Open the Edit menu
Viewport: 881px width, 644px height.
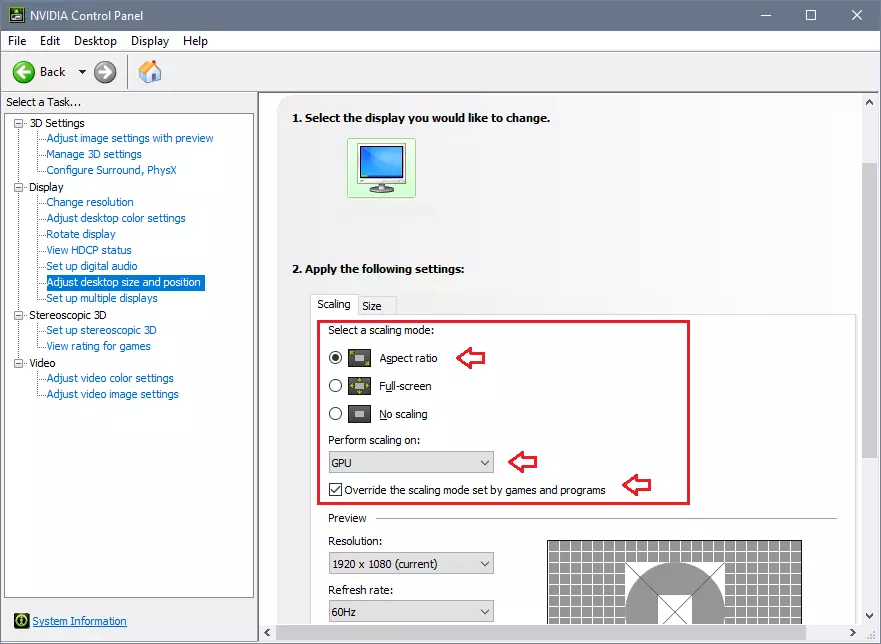click(x=49, y=41)
